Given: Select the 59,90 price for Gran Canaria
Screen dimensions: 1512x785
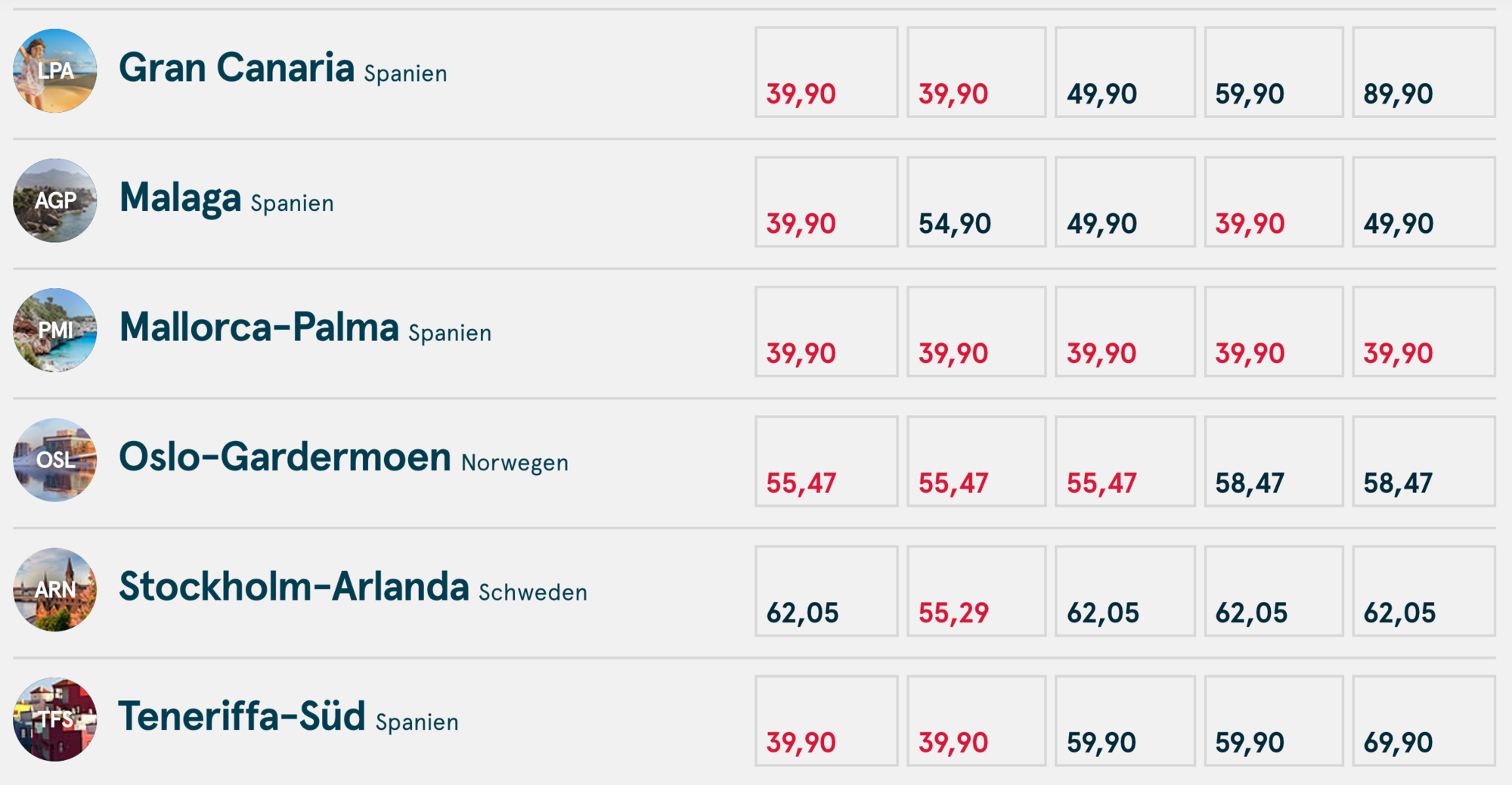Looking at the screenshot, I should point(1274,73).
